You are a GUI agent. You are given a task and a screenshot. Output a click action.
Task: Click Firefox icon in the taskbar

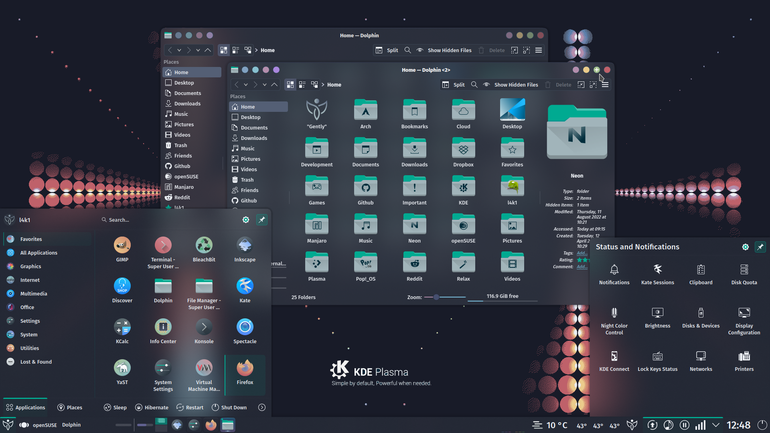coord(211,425)
